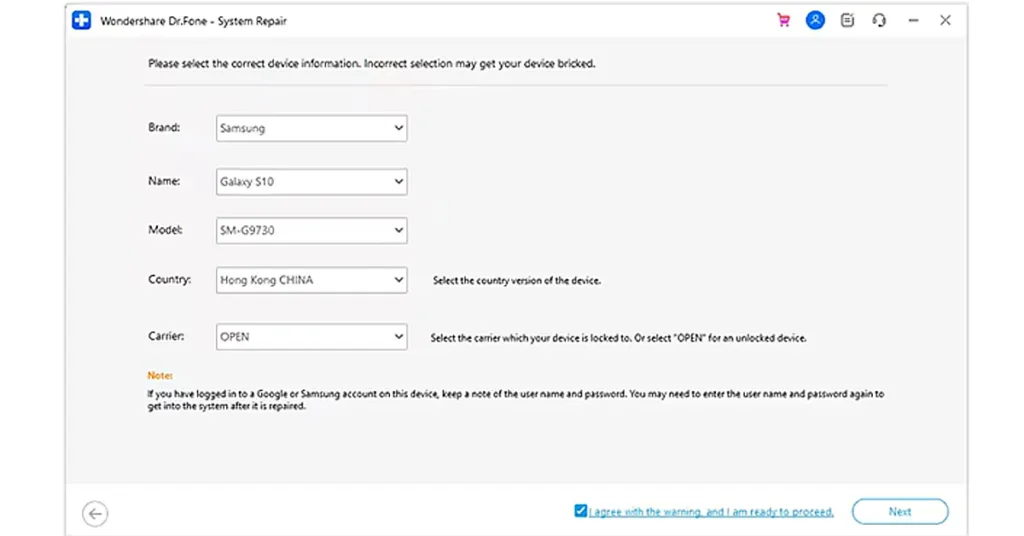Image resolution: width=1024 pixels, height=536 pixels.
Task: Open the shopping cart purchase icon
Action: pos(783,20)
